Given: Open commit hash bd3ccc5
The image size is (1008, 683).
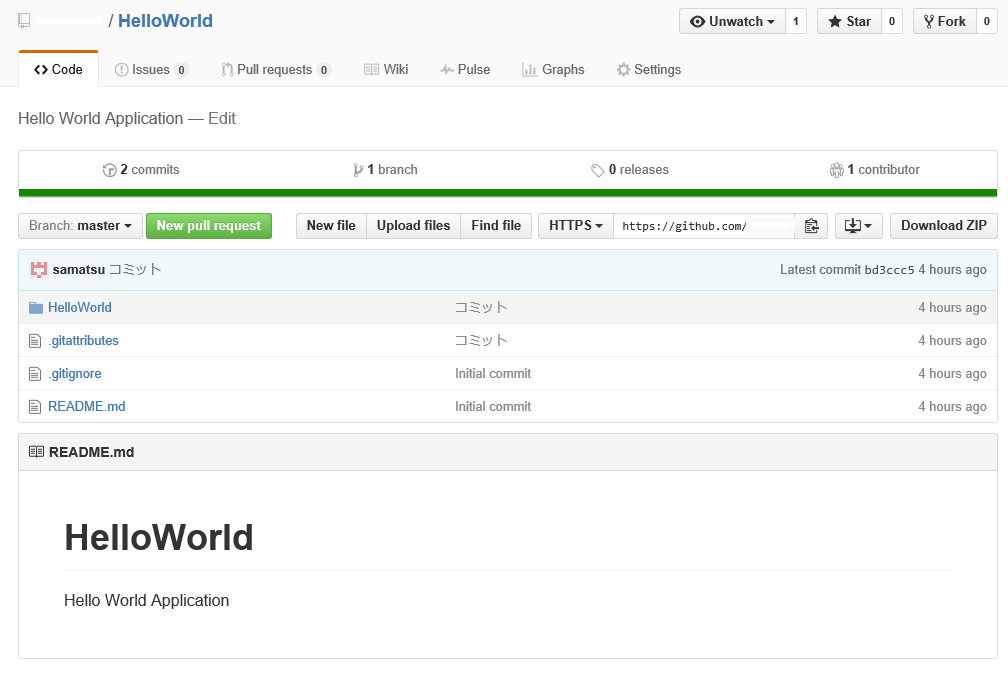Looking at the screenshot, I should pyautogui.click(x=889, y=270).
